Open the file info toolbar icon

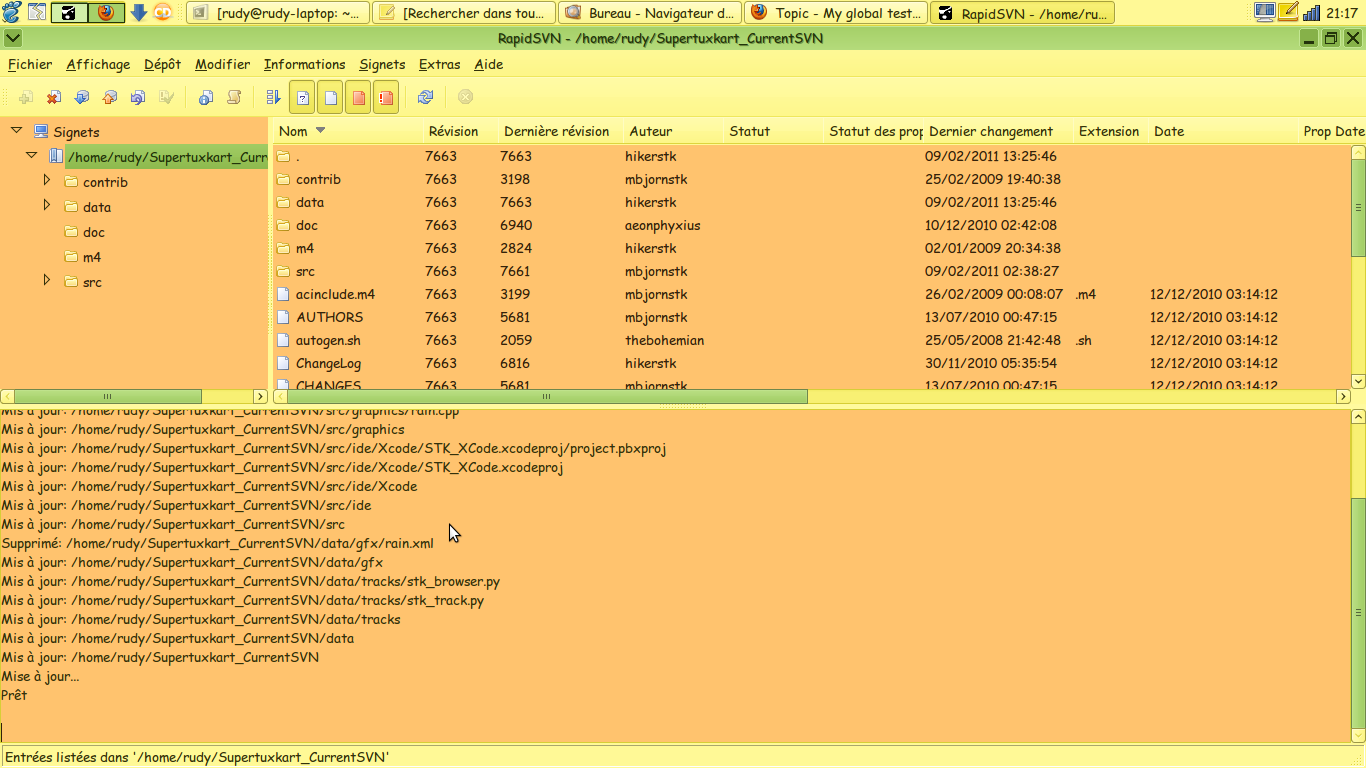point(206,97)
